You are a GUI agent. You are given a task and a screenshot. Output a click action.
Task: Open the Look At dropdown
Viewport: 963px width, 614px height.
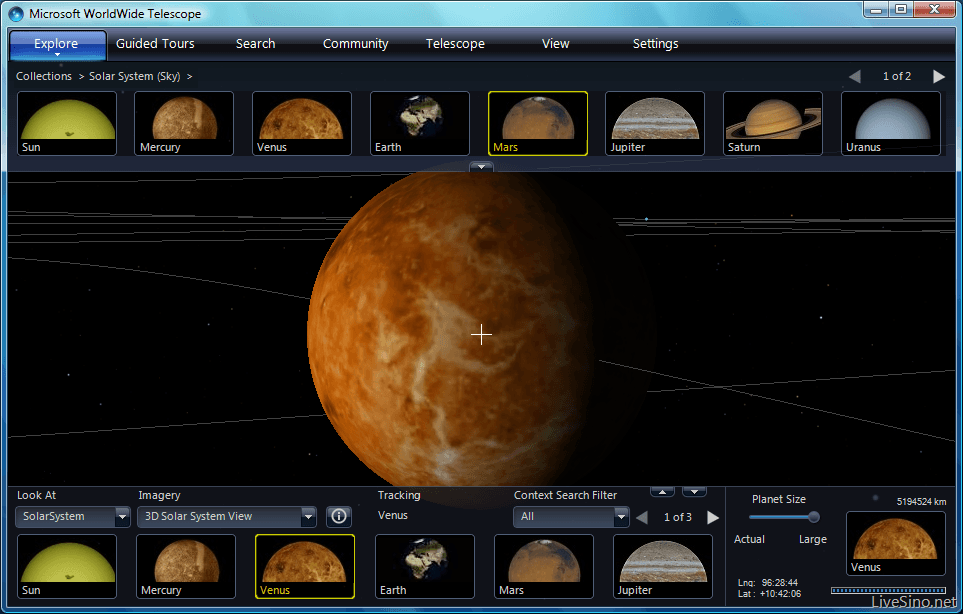[72, 516]
